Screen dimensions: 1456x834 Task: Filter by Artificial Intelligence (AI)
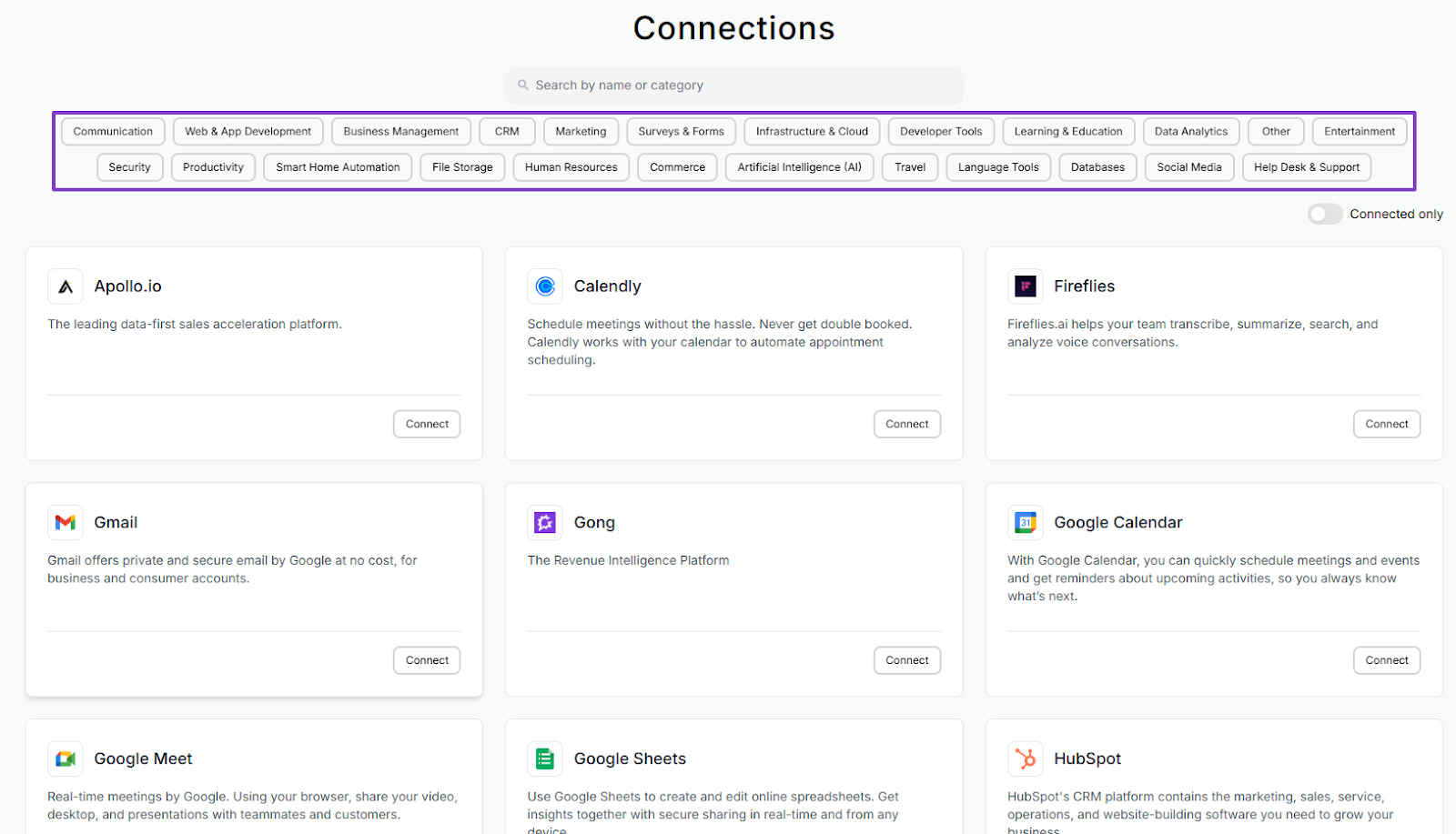click(x=799, y=167)
